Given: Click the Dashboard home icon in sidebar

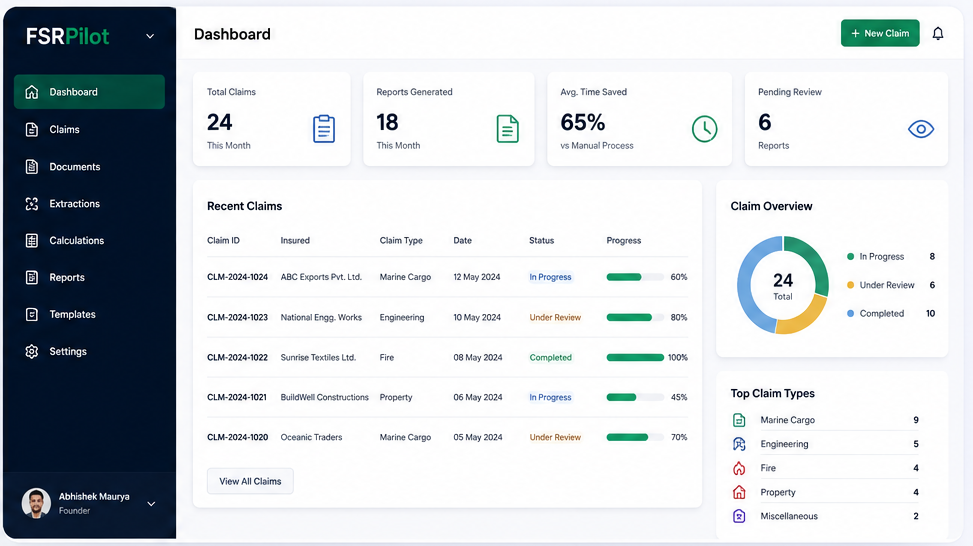Looking at the screenshot, I should click(32, 92).
